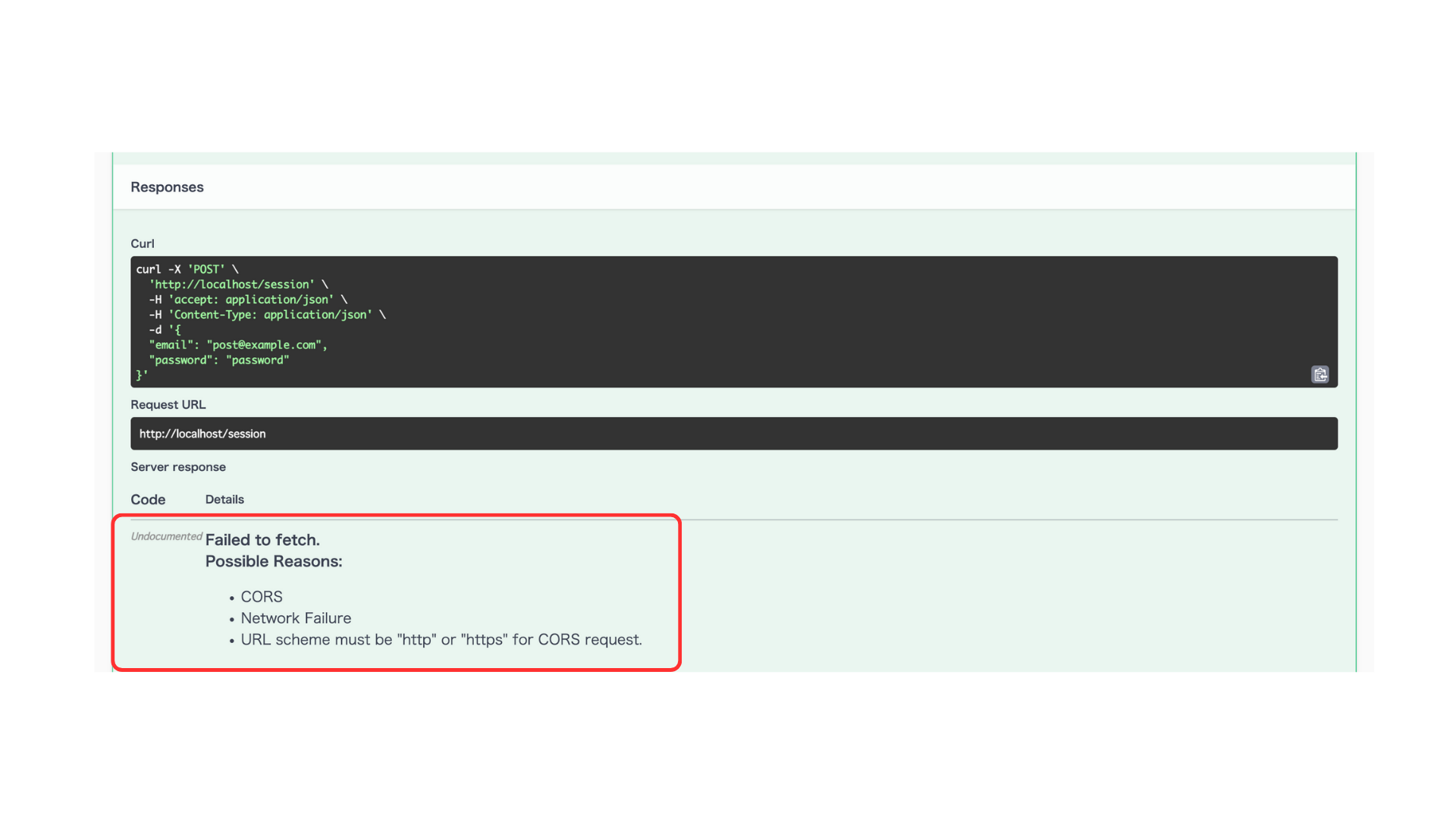This screenshot has height=819, width=1456.
Task: Select the Request URL field
Action: [x=168, y=404]
